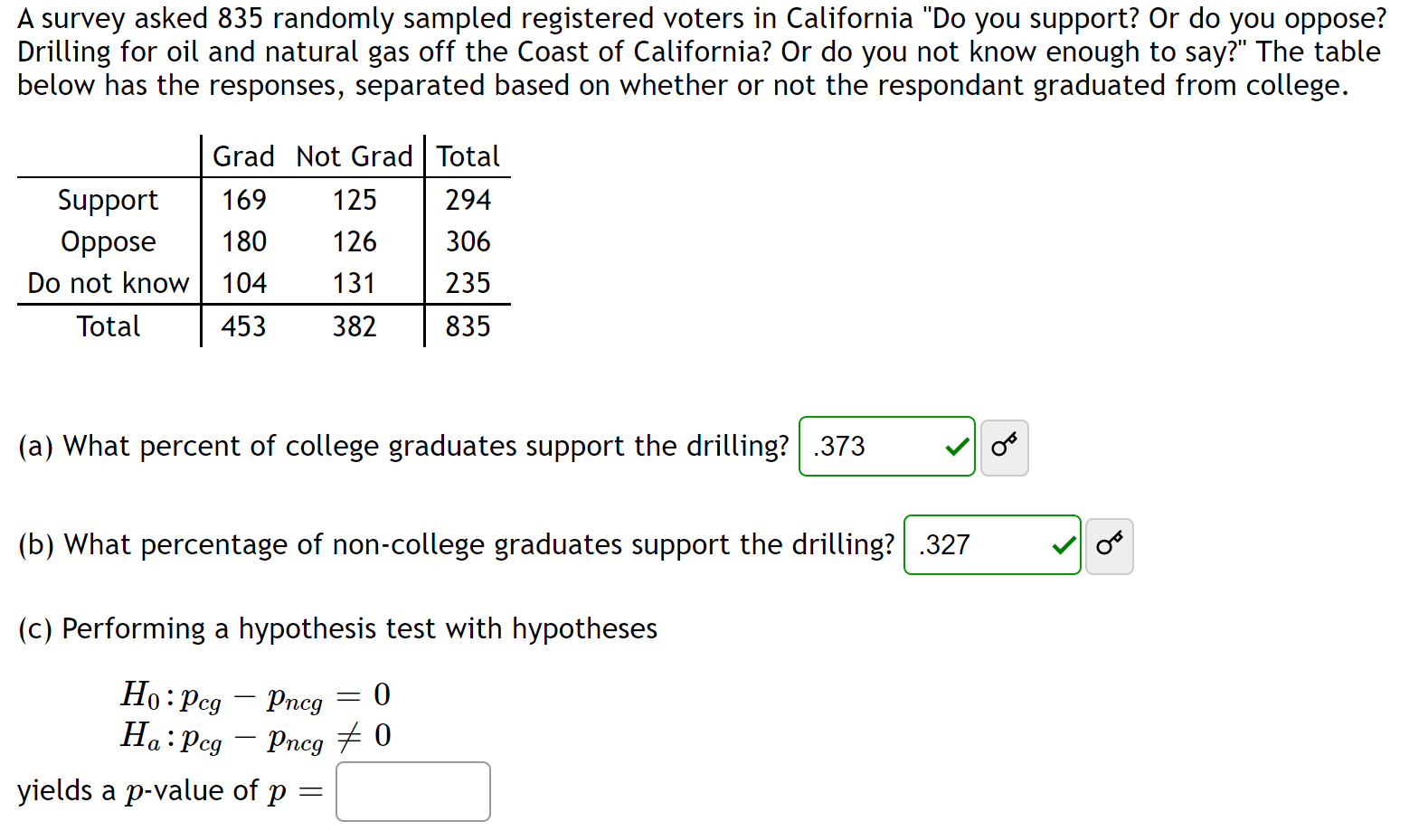Click the 'Do not know' row label
The image size is (1428, 840).
click(x=107, y=282)
